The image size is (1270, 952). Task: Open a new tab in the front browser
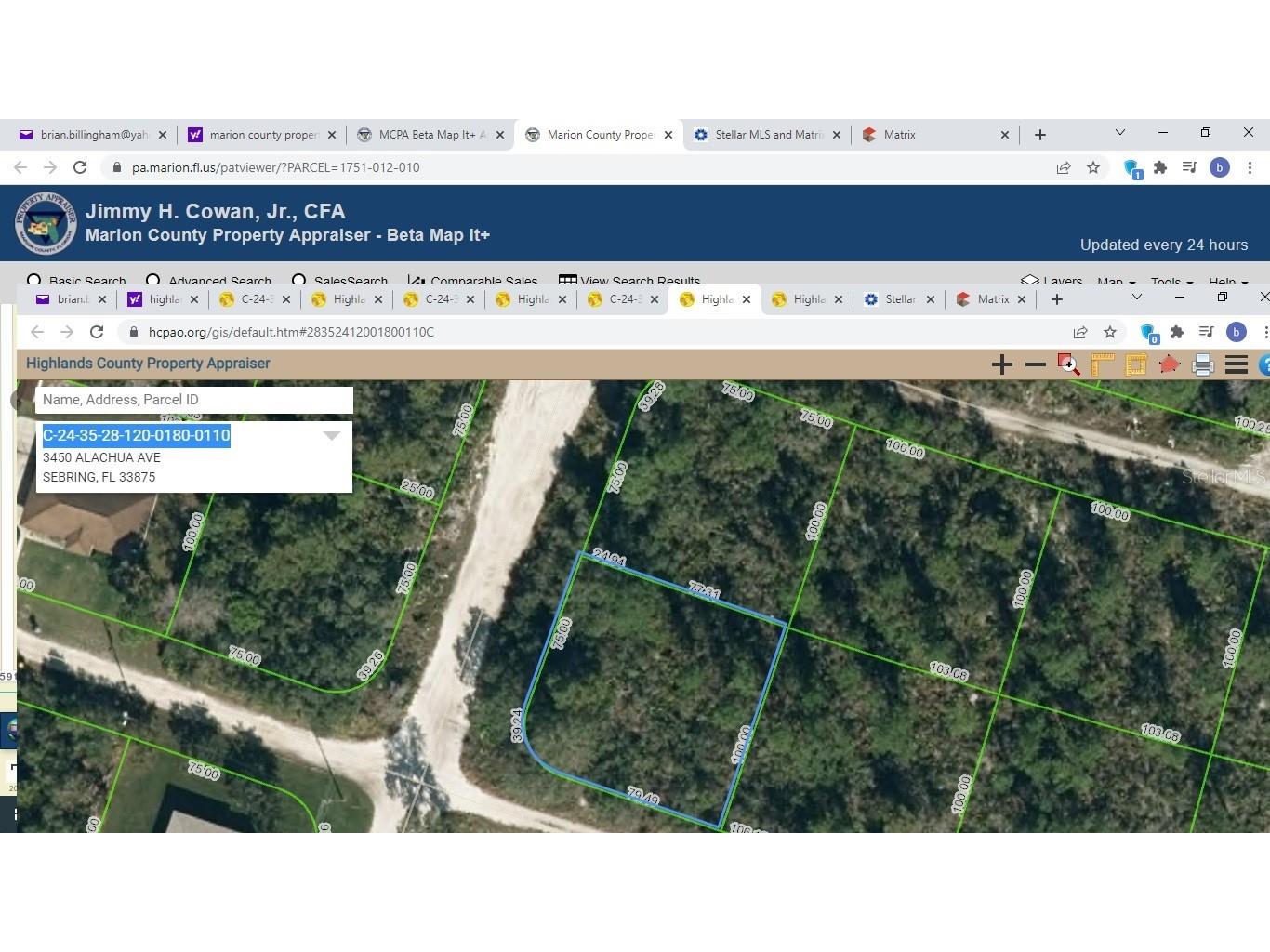pos(1056,299)
